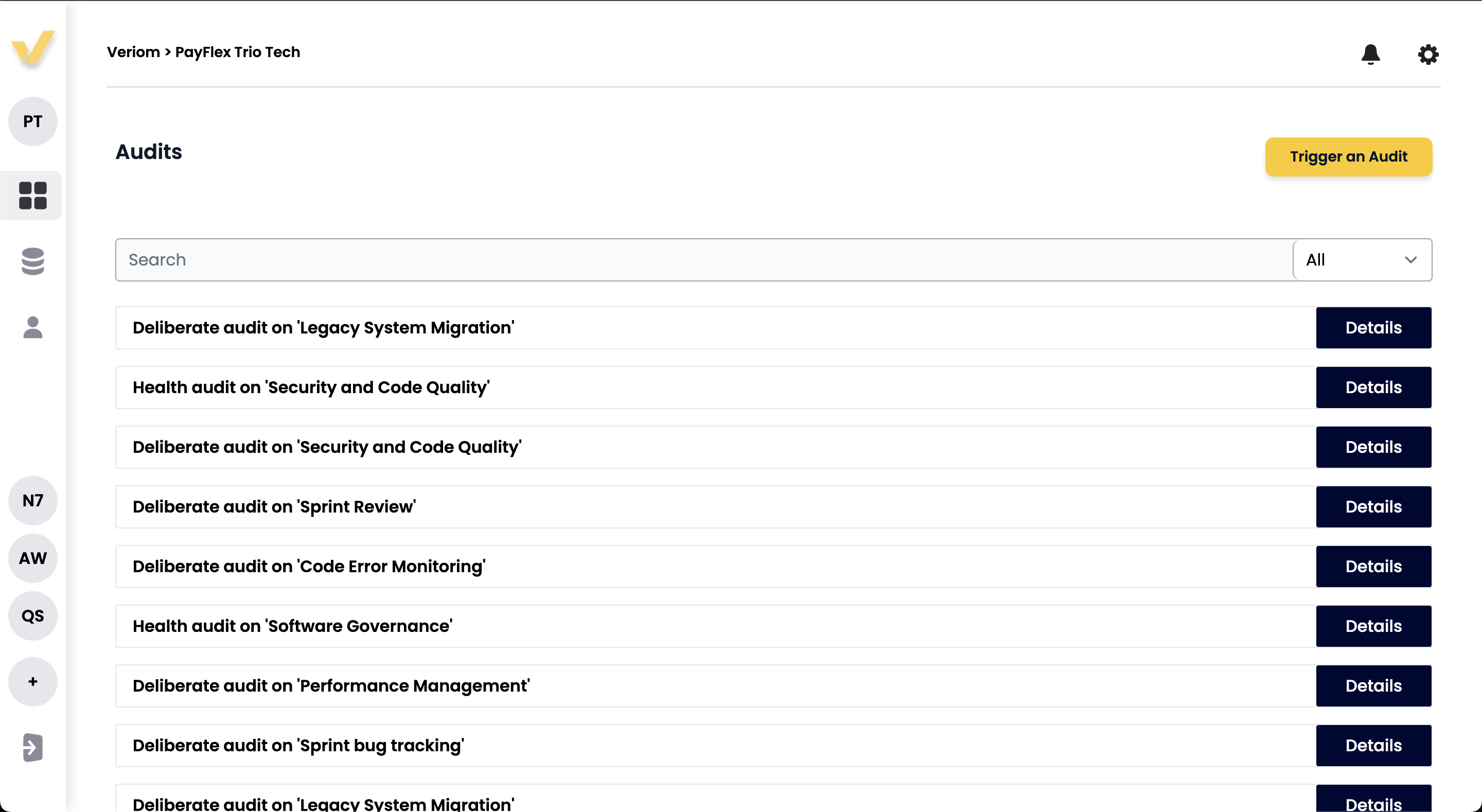Click the logout arrow icon in sidebar
The image size is (1482, 812).
(33, 748)
